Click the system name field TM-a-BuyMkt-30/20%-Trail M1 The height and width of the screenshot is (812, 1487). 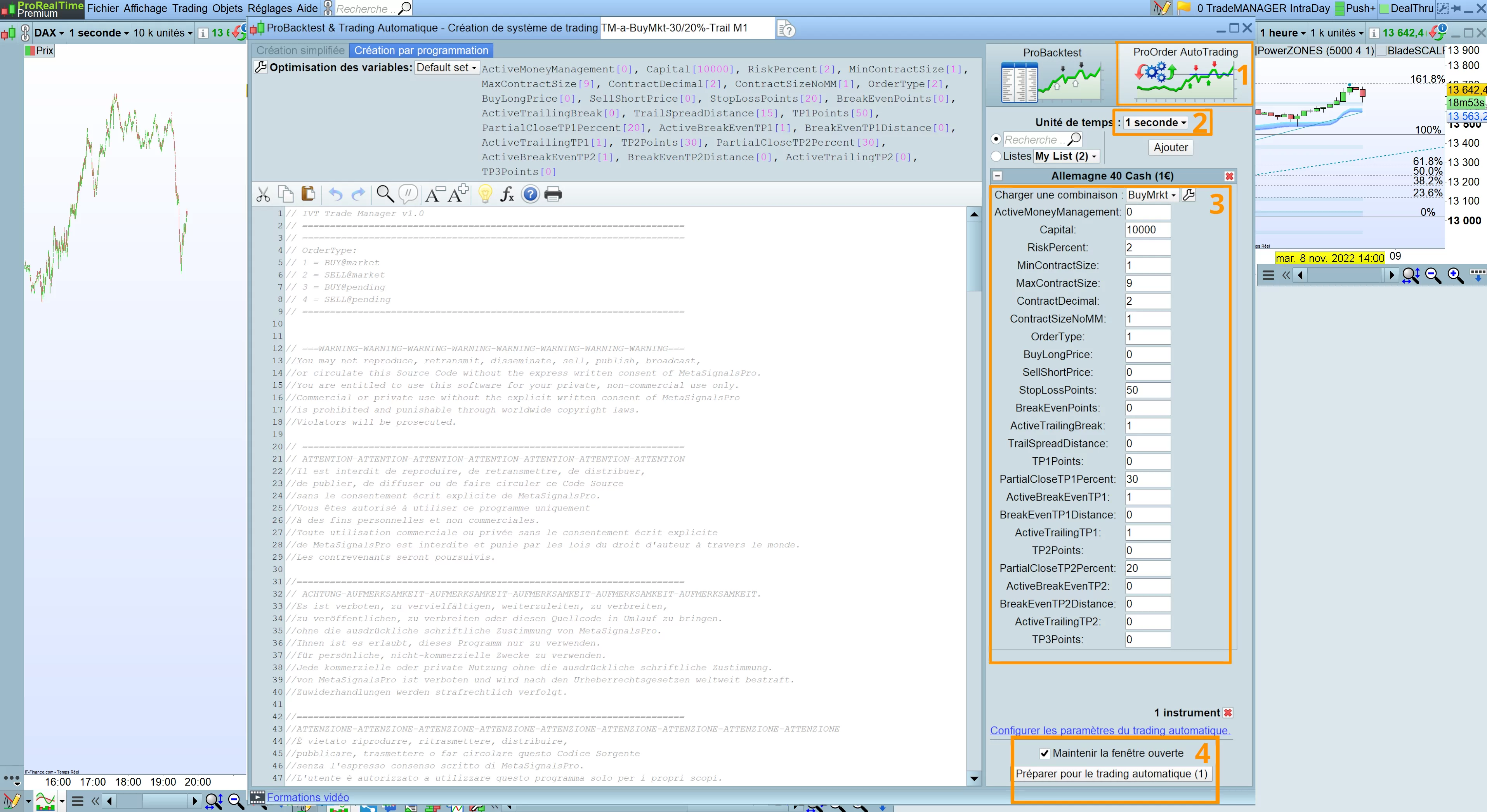point(686,28)
